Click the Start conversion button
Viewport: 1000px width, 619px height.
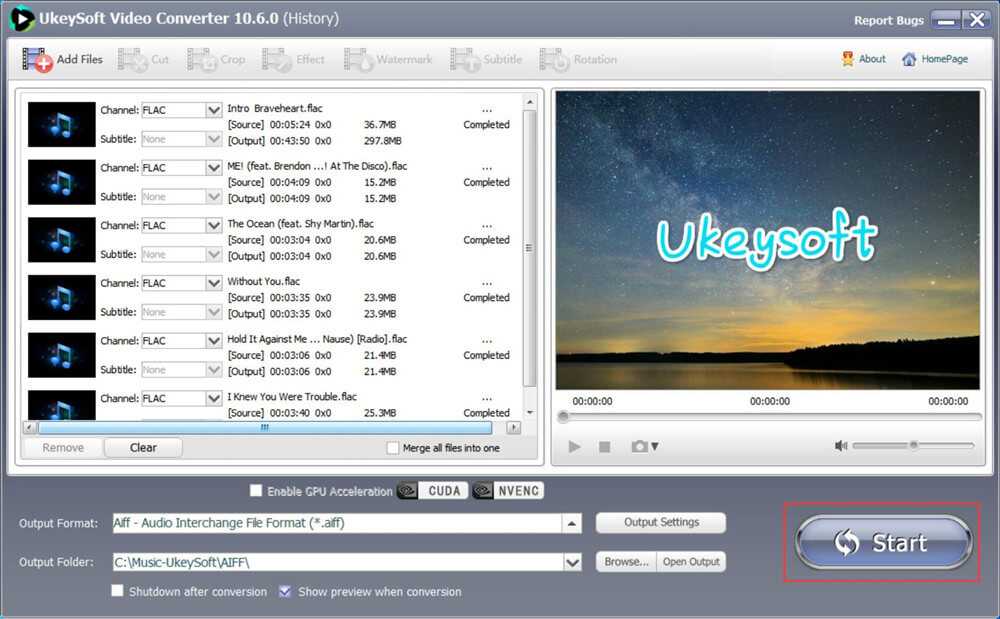[883, 543]
